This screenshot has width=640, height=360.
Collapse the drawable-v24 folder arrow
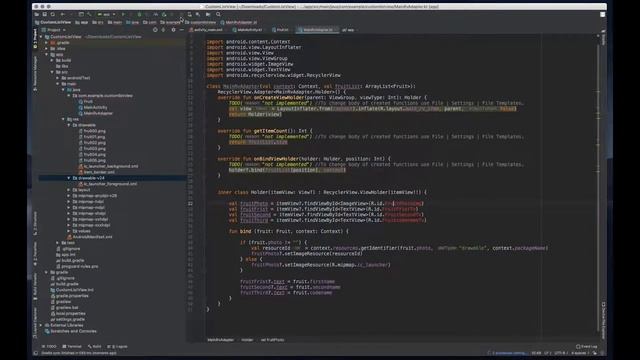point(69,178)
